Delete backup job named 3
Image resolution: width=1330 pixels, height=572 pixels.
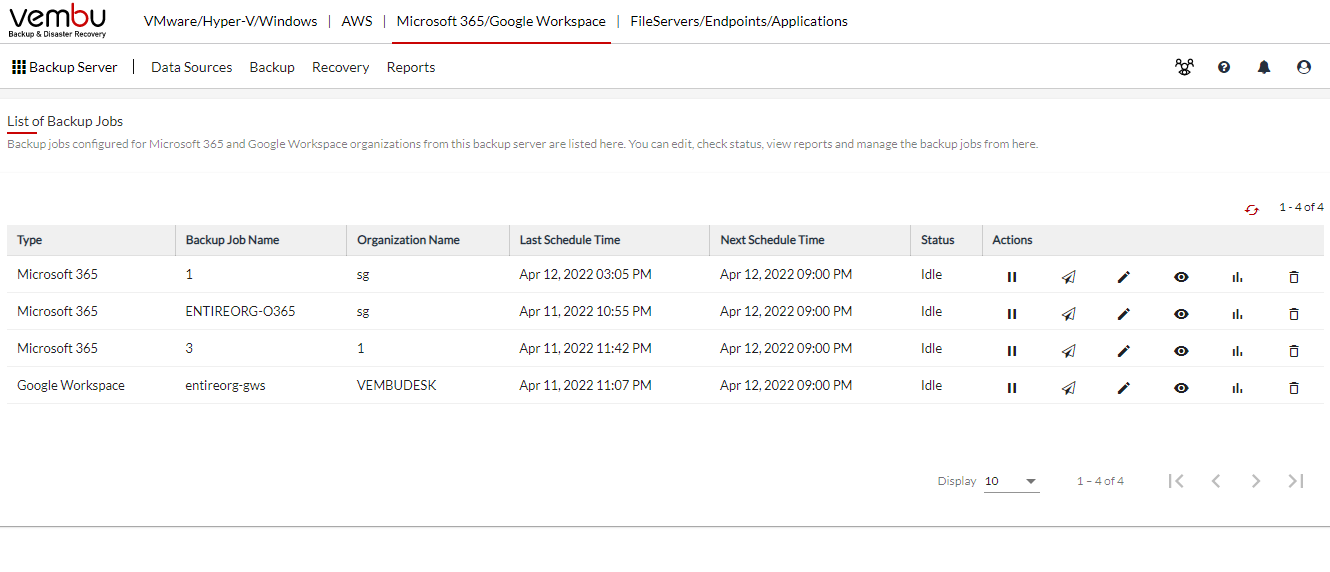(x=1294, y=351)
